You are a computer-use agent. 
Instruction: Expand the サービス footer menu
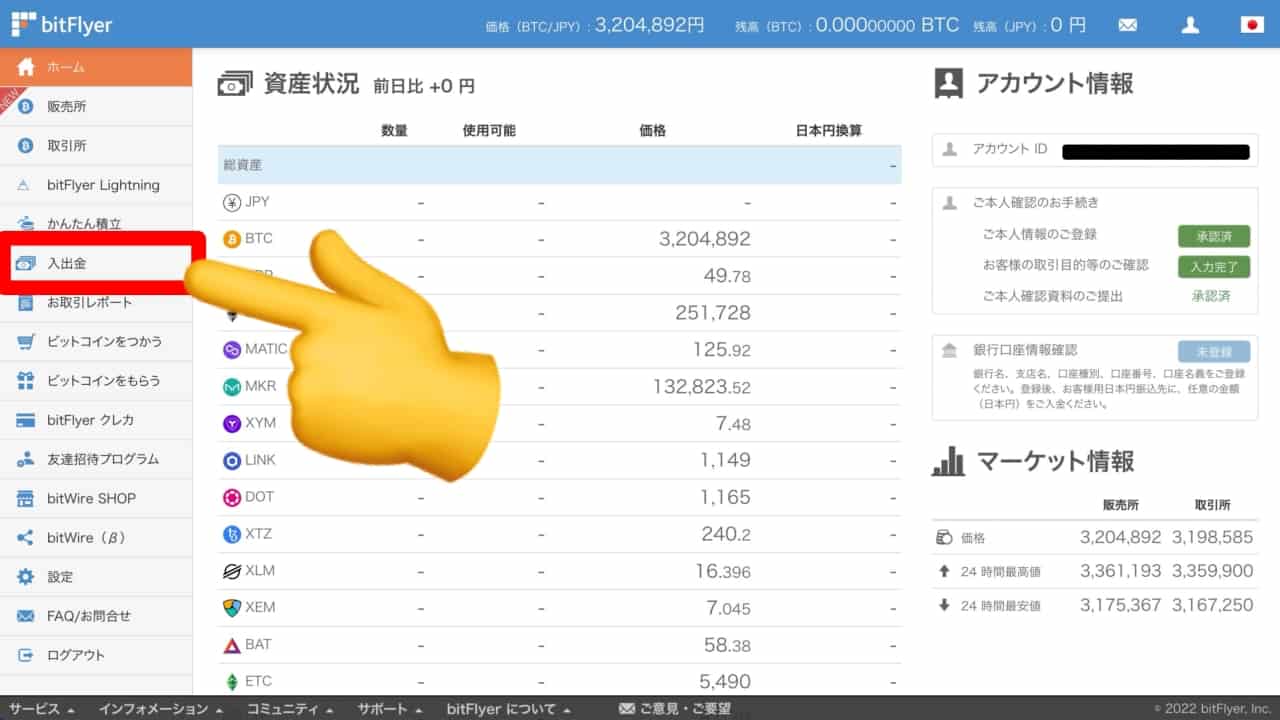pos(42,709)
